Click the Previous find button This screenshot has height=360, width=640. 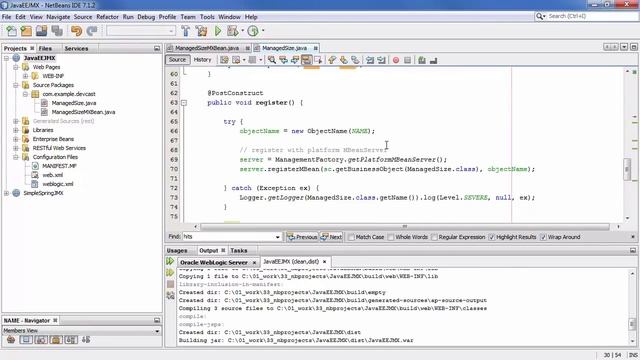(x=302, y=237)
